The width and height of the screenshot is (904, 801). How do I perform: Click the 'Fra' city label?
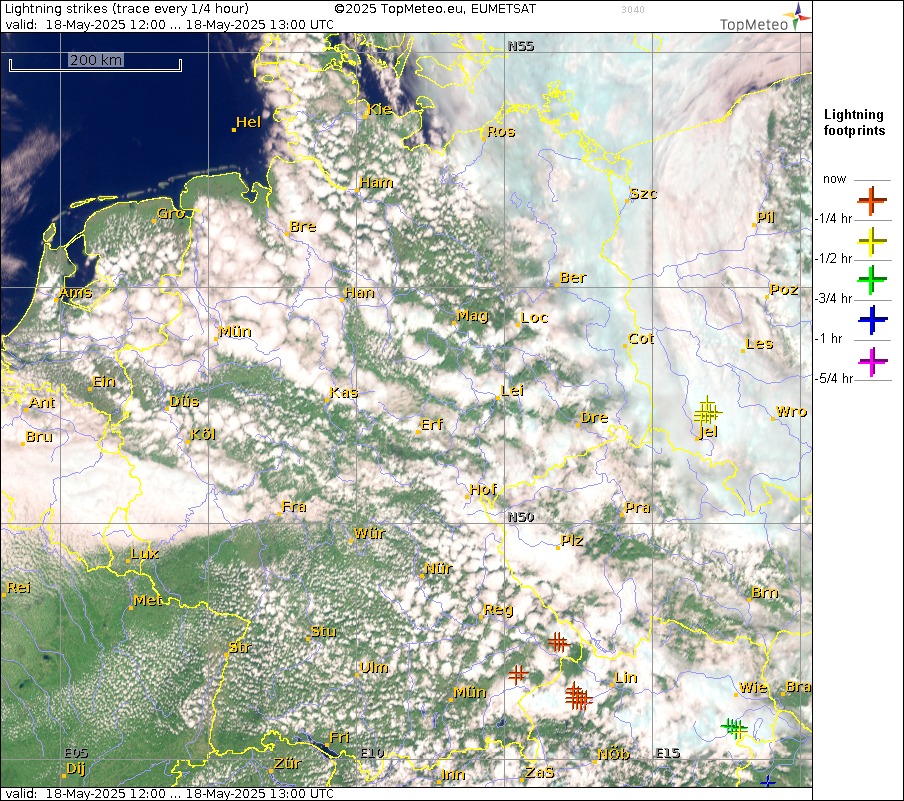coord(294,507)
